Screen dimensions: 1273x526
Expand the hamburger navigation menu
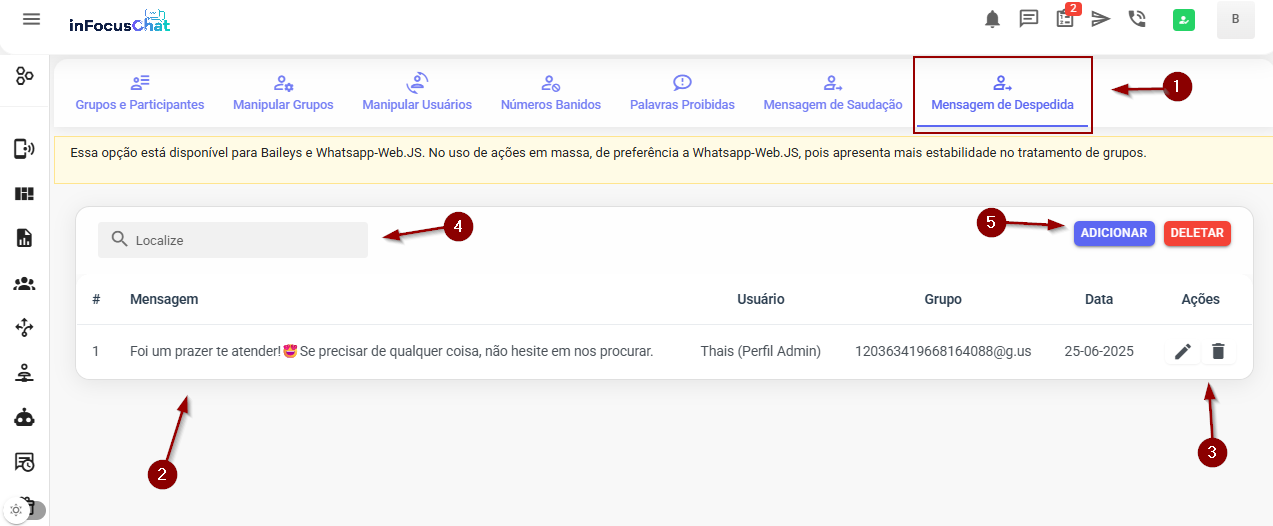pos(32,19)
